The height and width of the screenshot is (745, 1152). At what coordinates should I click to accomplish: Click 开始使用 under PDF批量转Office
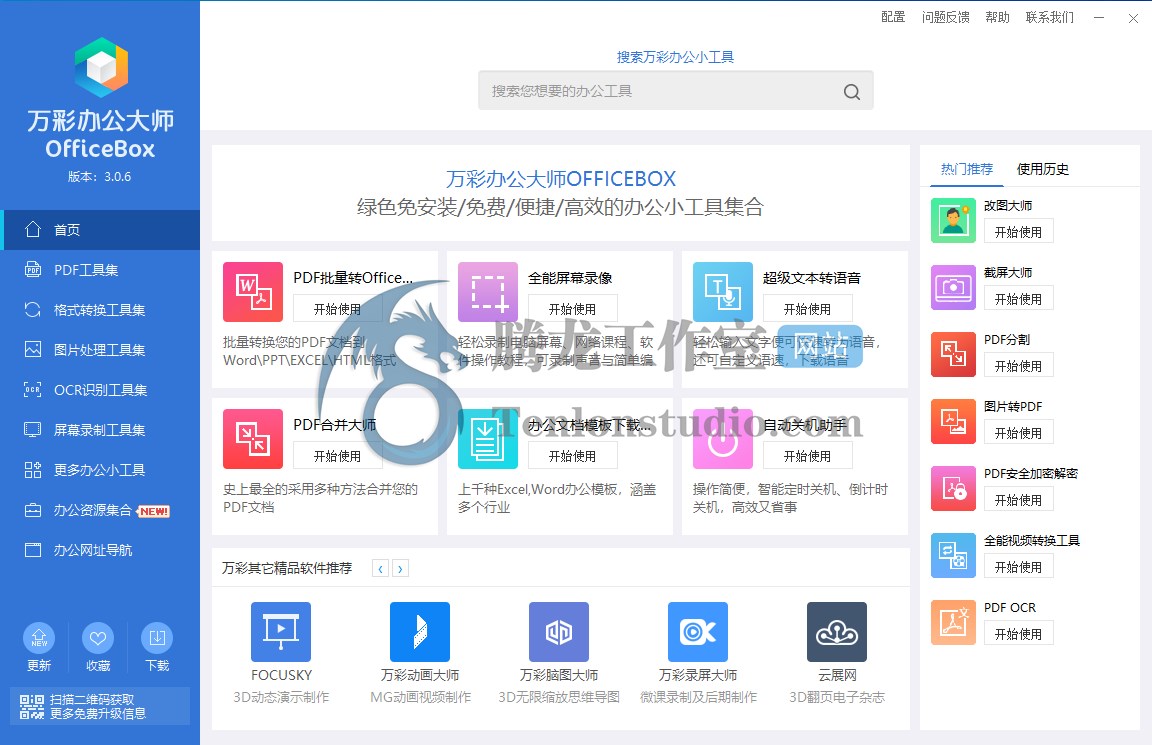coord(337,309)
